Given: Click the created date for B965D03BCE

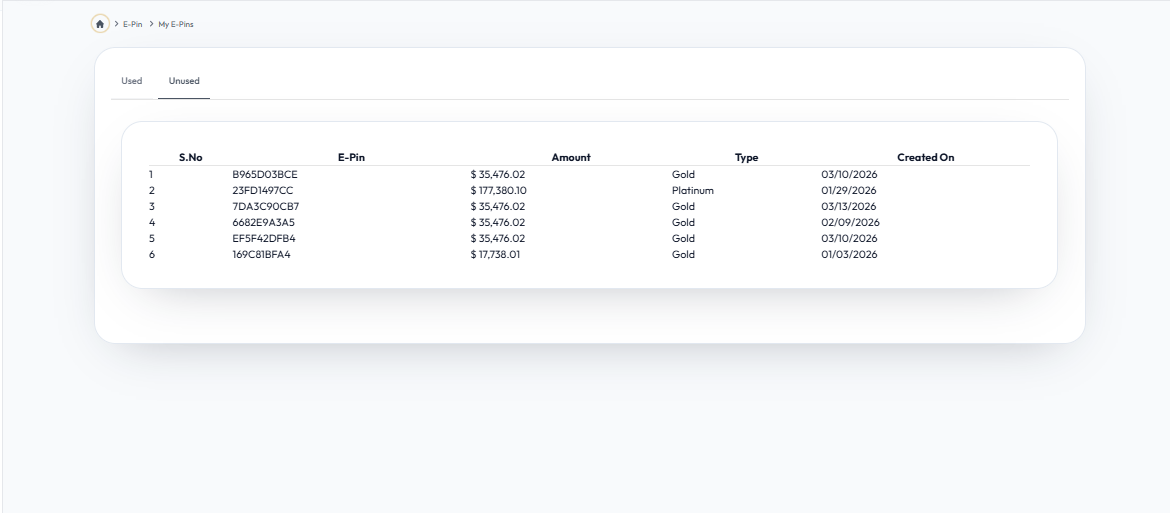Looking at the screenshot, I should pos(849,174).
